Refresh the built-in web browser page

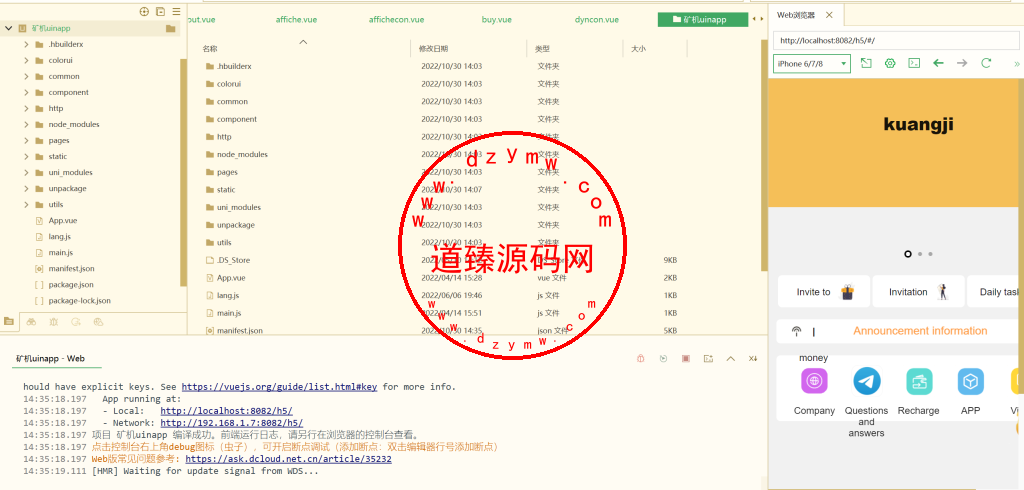986,63
